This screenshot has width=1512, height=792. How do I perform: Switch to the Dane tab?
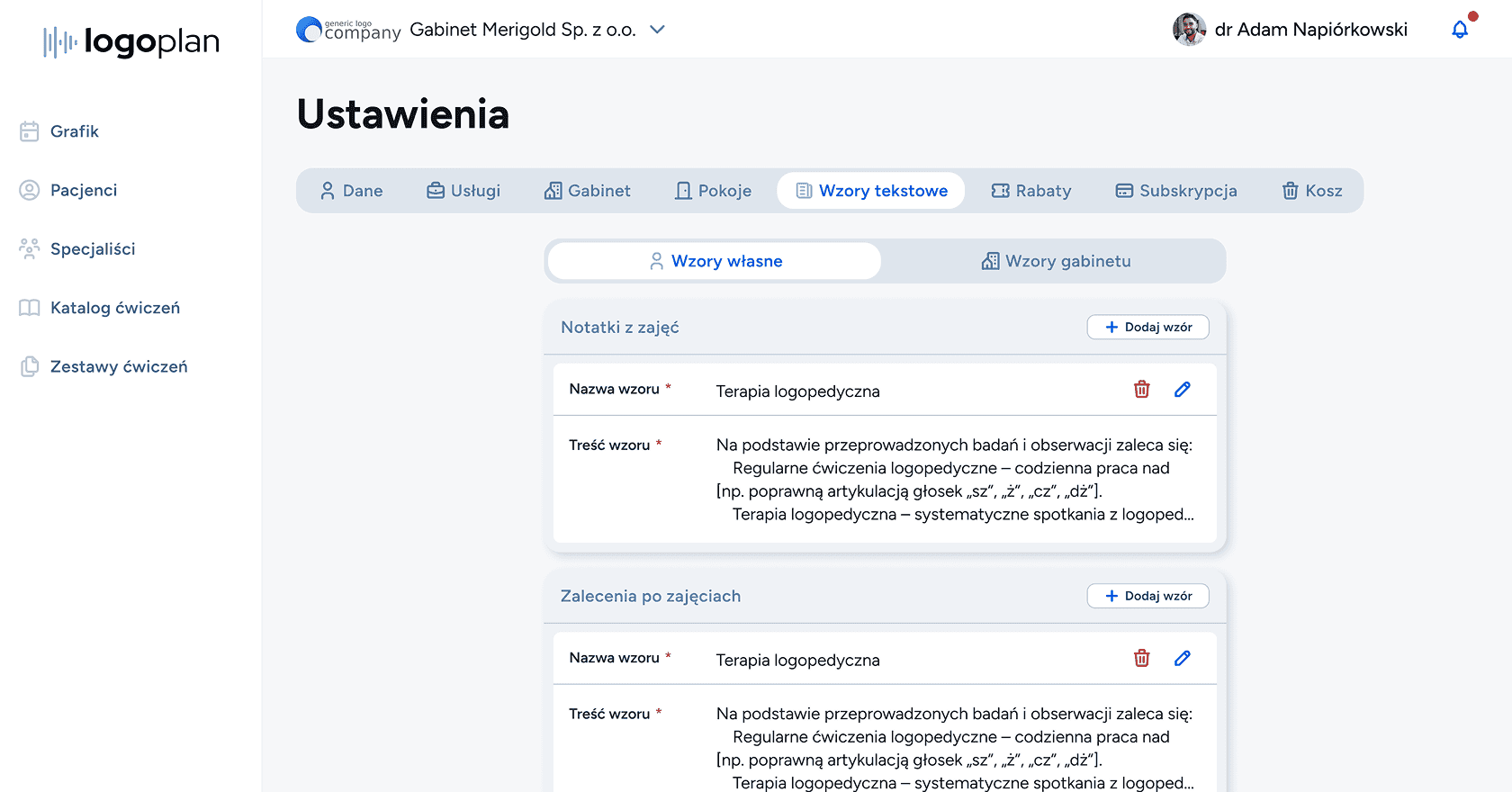[x=352, y=191]
